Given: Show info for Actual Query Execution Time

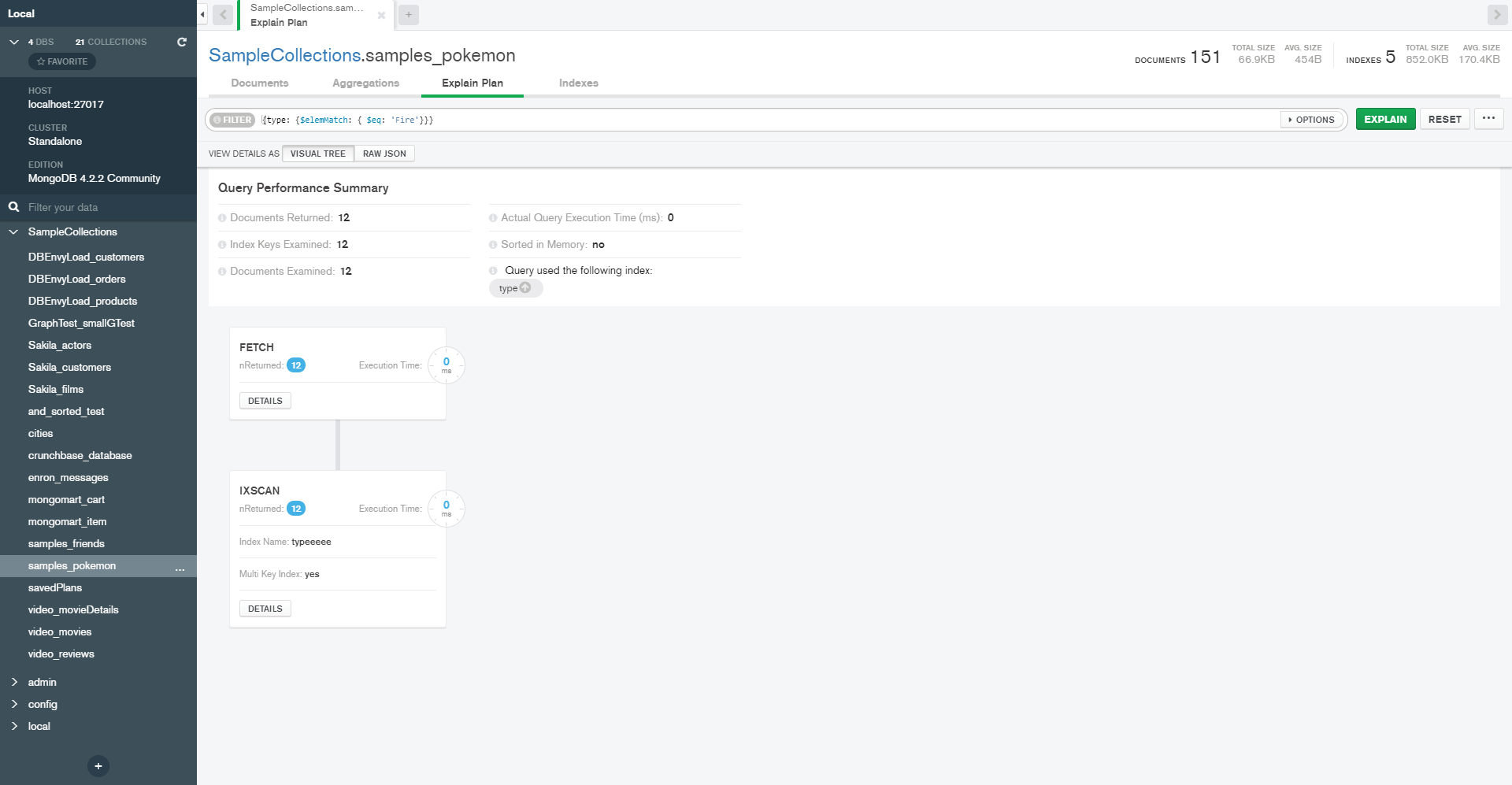Looking at the screenshot, I should point(493,218).
